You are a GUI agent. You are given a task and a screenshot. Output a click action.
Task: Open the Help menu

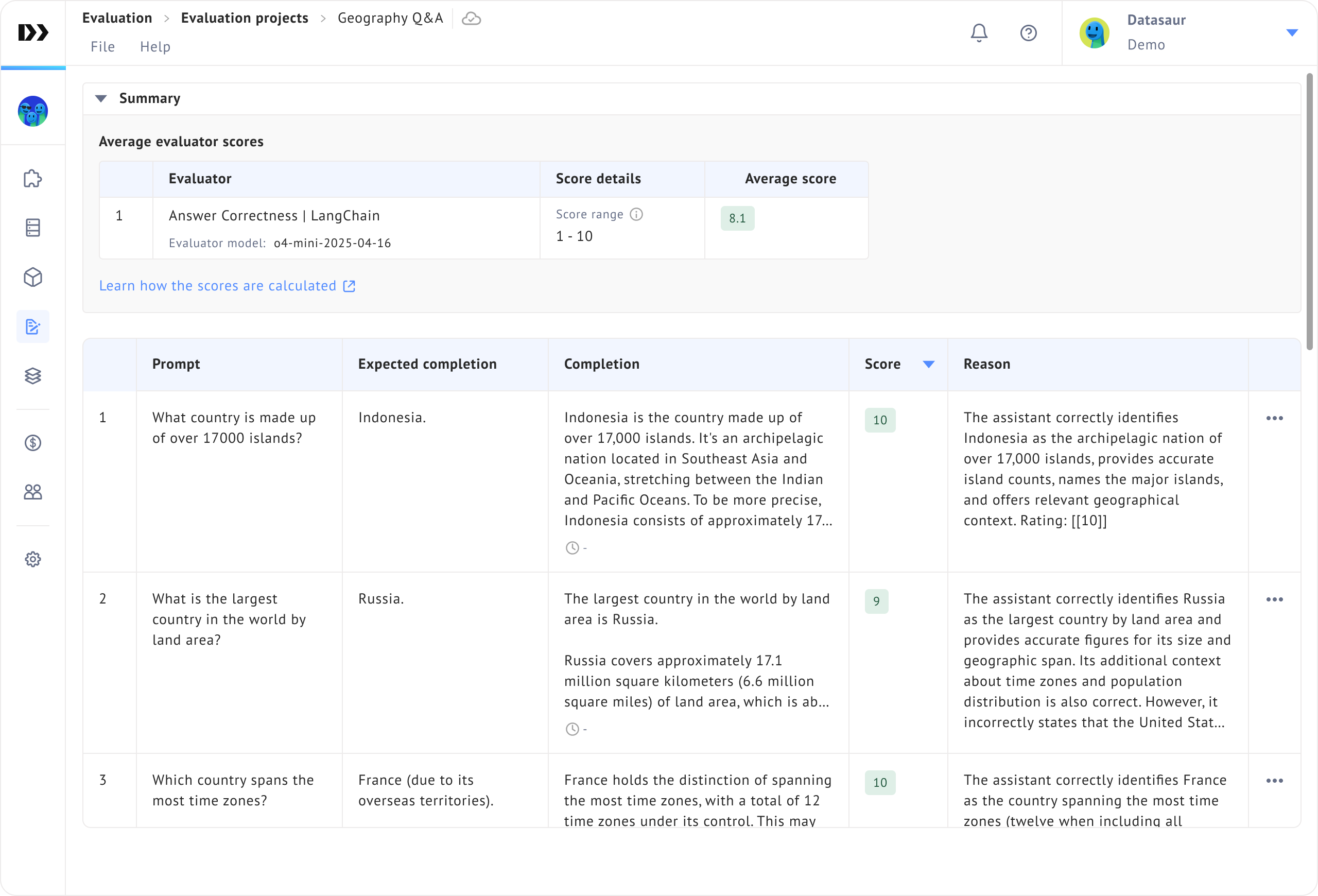tap(155, 46)
